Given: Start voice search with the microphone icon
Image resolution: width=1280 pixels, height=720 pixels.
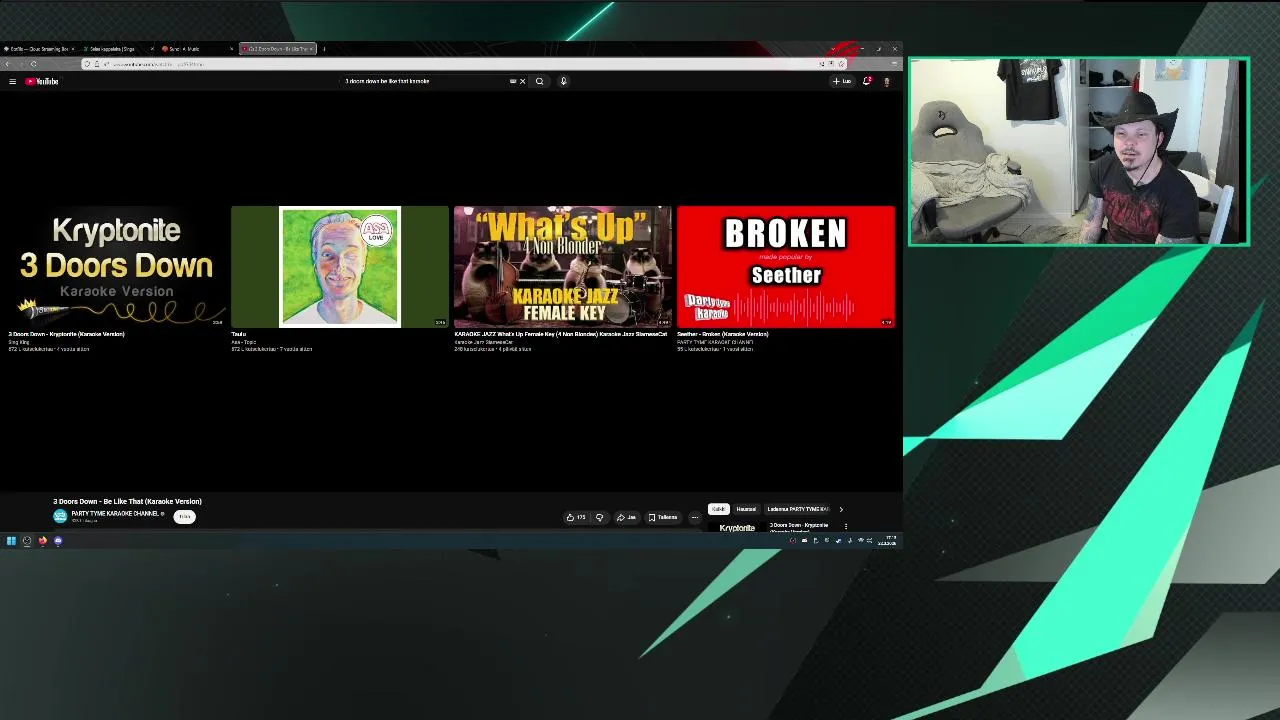Looking at the screenshot, I should [563, 81].
